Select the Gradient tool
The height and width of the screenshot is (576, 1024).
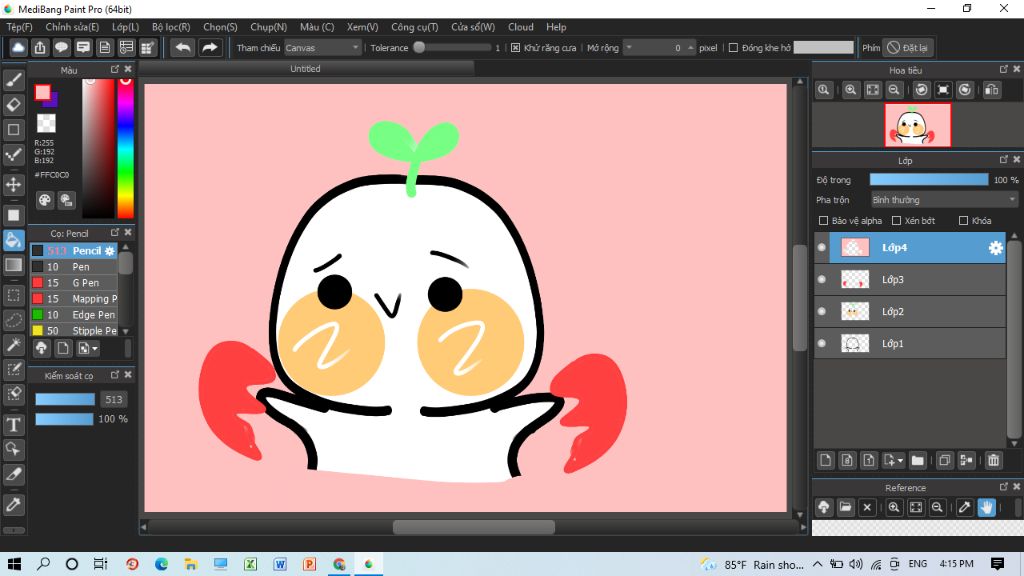click(x=14, y=265)
